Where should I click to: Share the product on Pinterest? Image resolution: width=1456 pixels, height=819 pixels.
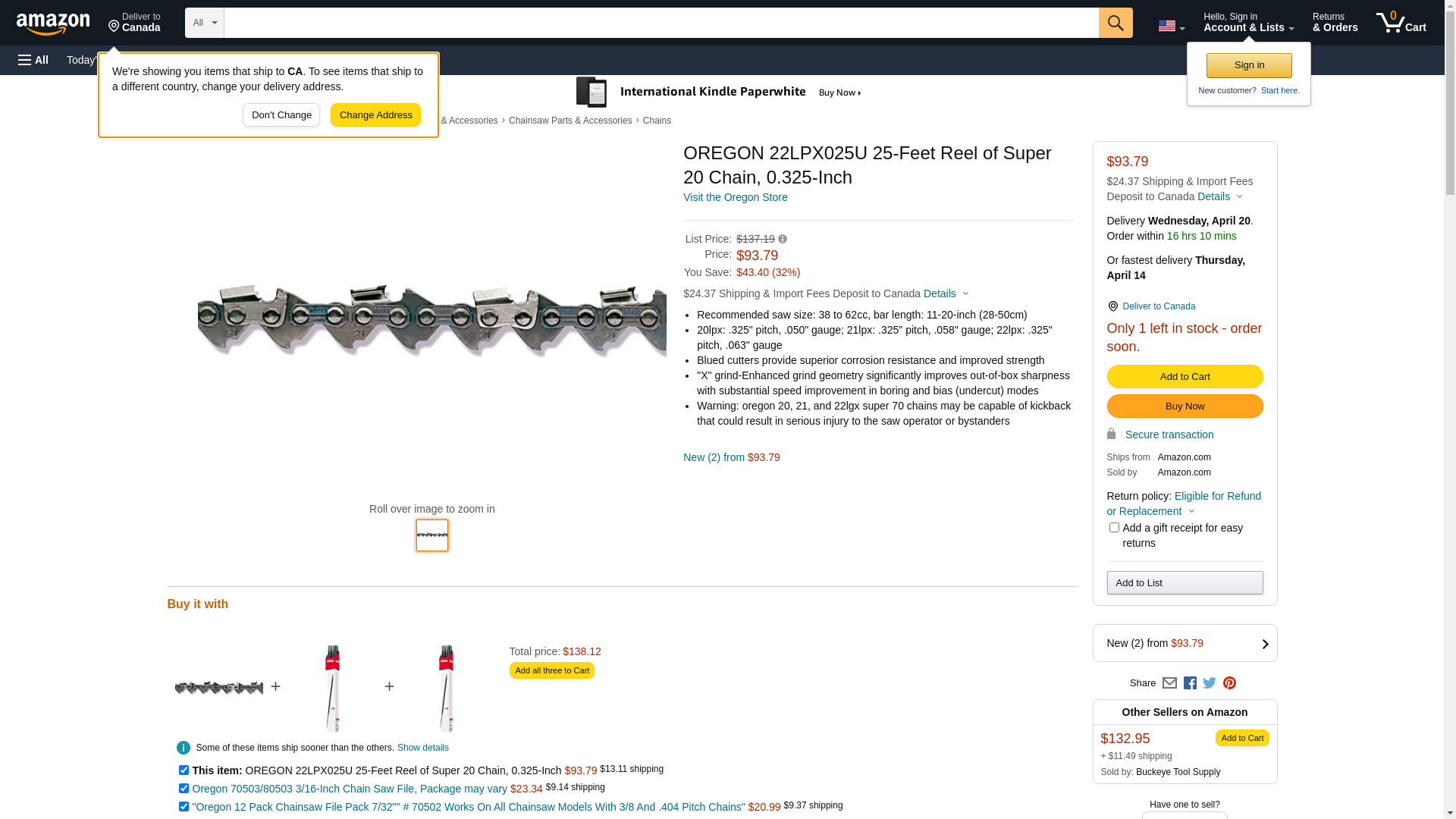(1229, 683)
